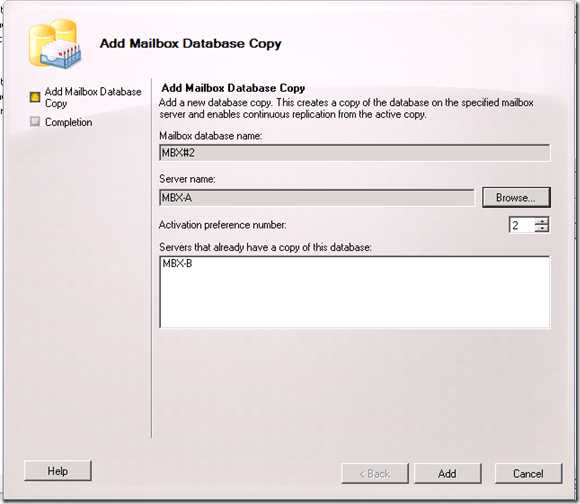Go to previous page with Back button
The height and width of the screenshot is (504, 580).
pyautogui.click(x=375, y=473)
